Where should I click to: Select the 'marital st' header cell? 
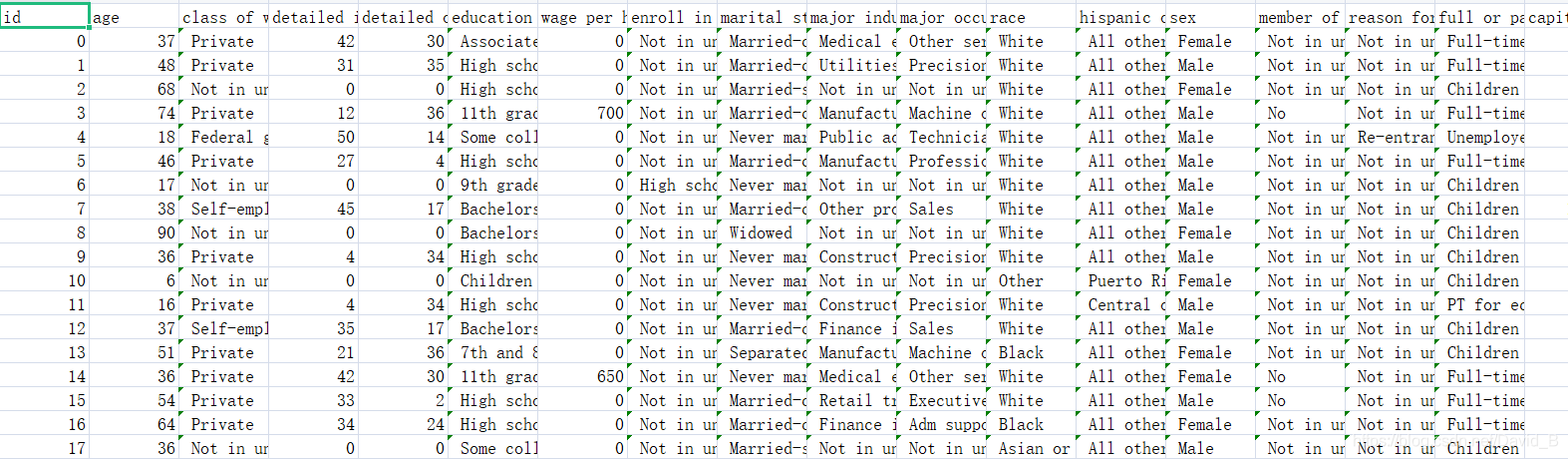(x=763, y=17)
